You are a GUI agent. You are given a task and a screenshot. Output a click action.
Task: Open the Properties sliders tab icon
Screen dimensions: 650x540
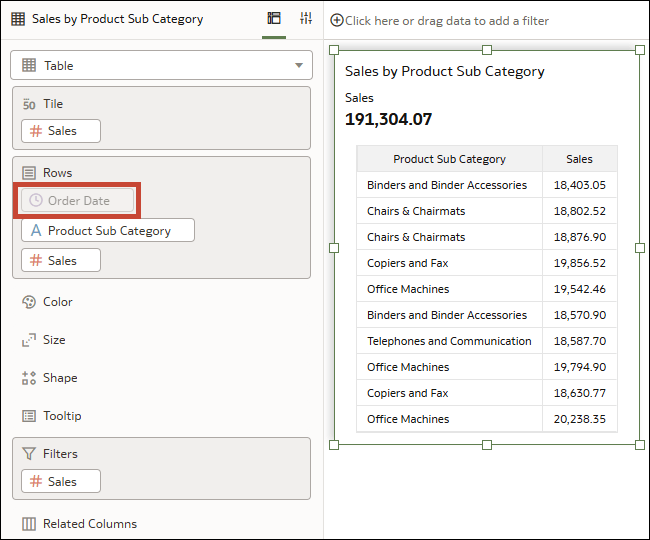306,19
